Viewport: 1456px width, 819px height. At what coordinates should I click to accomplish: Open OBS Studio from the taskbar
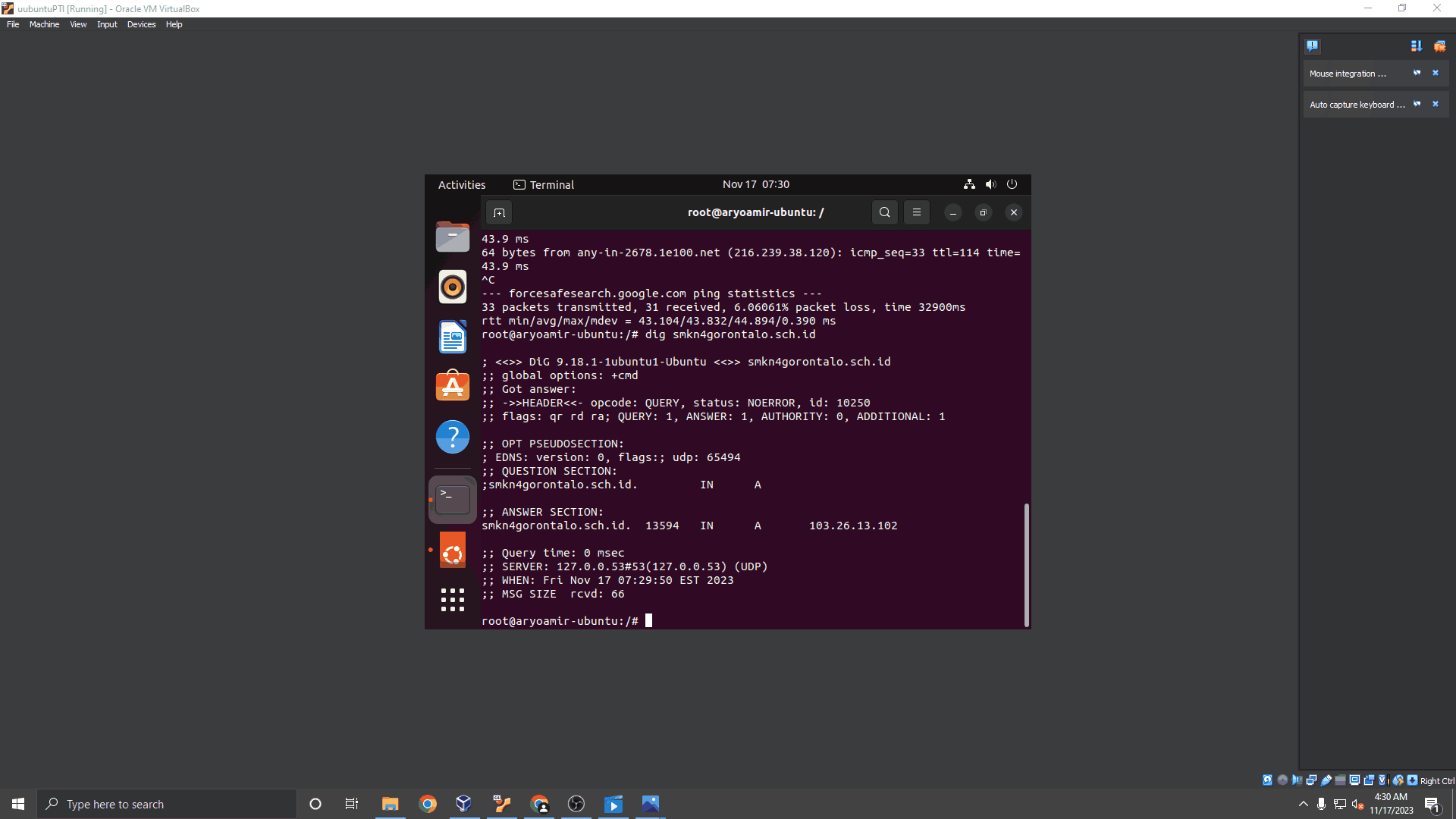(576, 804)
